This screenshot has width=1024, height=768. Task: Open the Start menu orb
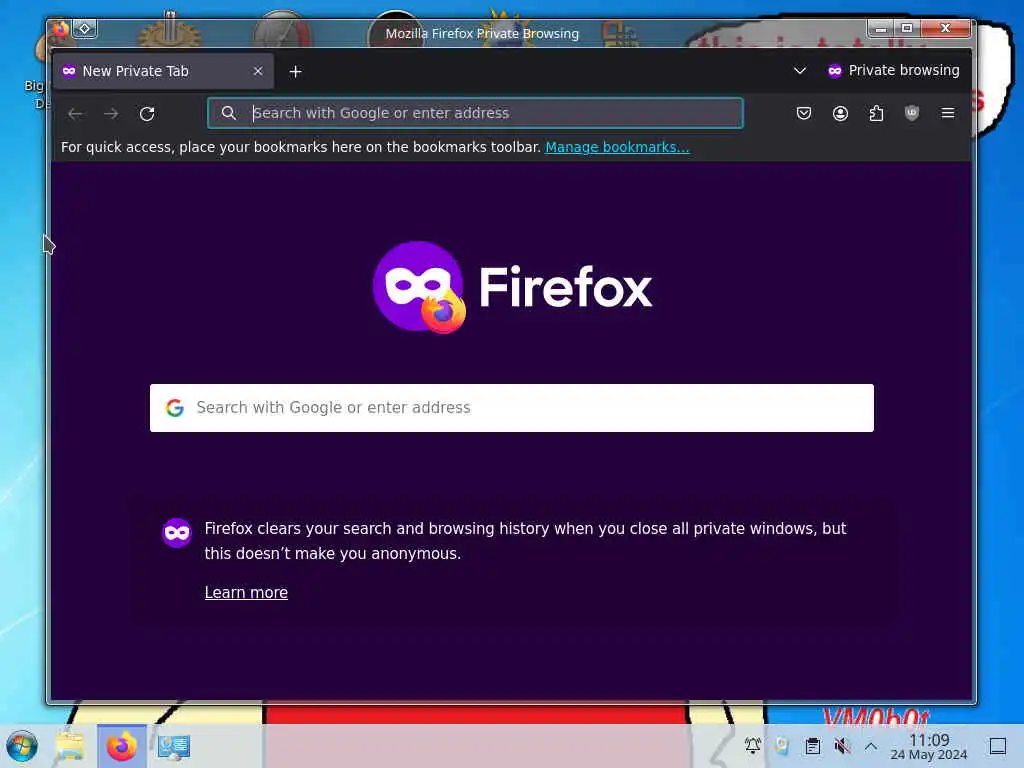click(x=22, y=746)
